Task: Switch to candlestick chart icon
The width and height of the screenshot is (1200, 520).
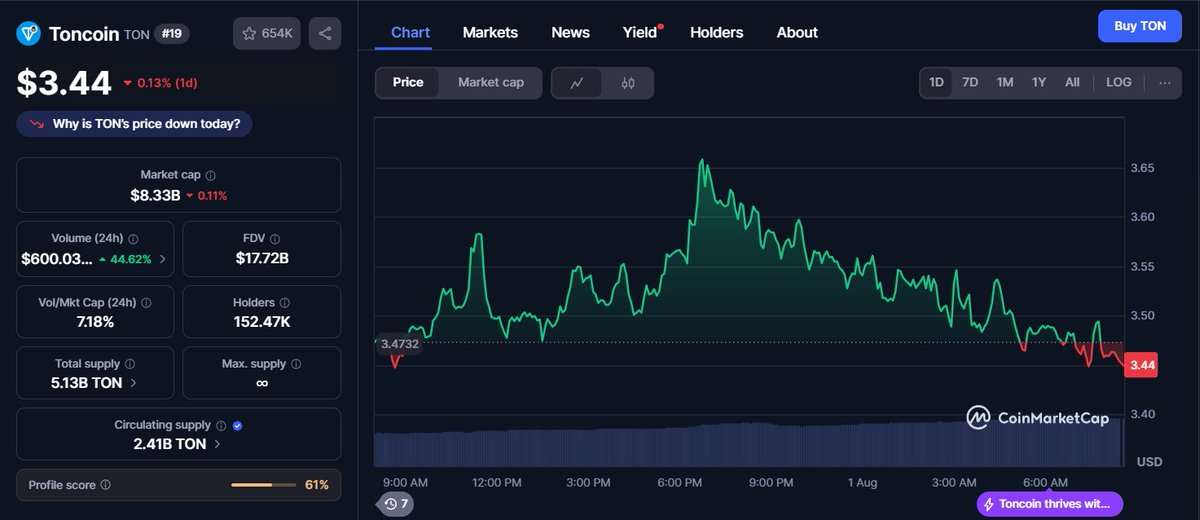Action: [628, 83]
